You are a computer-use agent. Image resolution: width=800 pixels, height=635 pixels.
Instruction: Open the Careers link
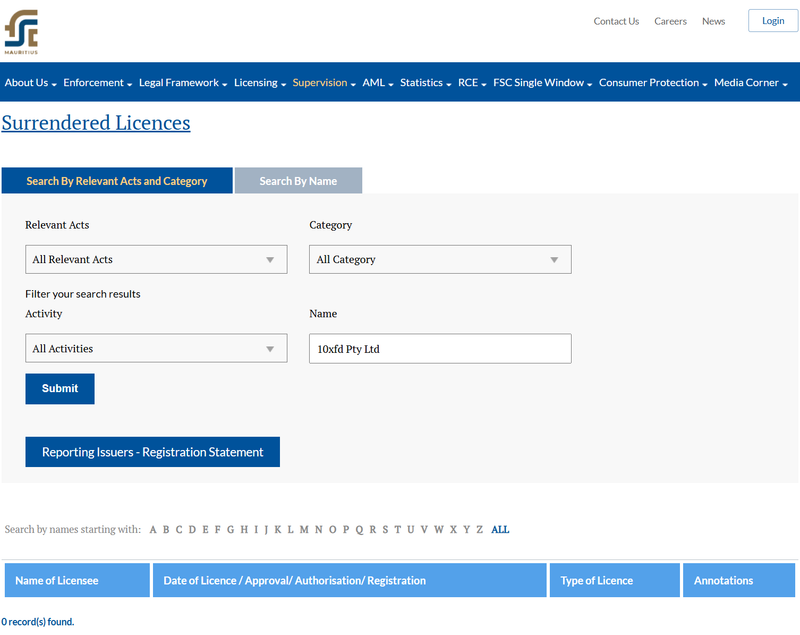(670, 21)
